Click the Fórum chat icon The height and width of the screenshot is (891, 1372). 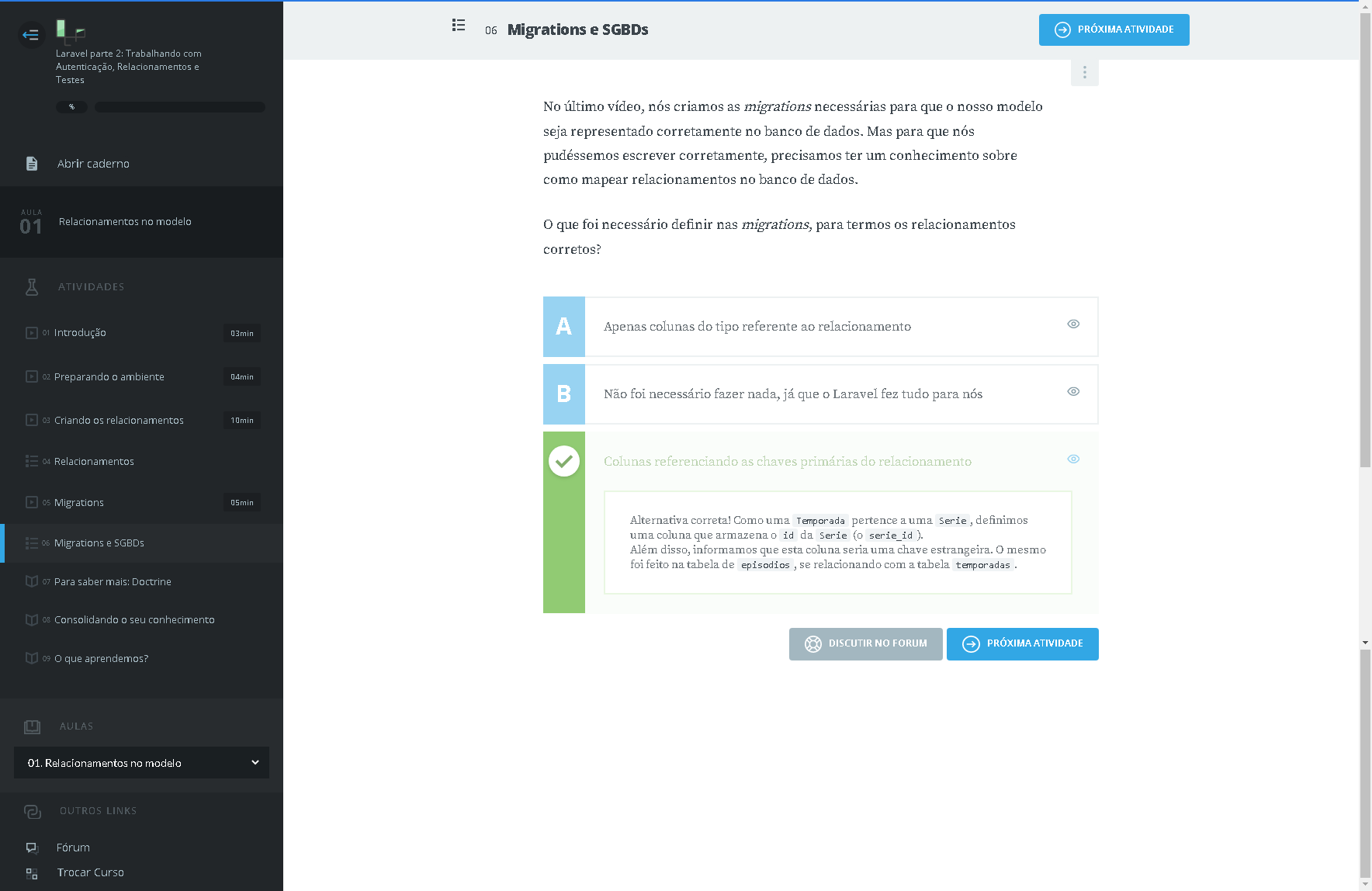(x=32, y=848)
